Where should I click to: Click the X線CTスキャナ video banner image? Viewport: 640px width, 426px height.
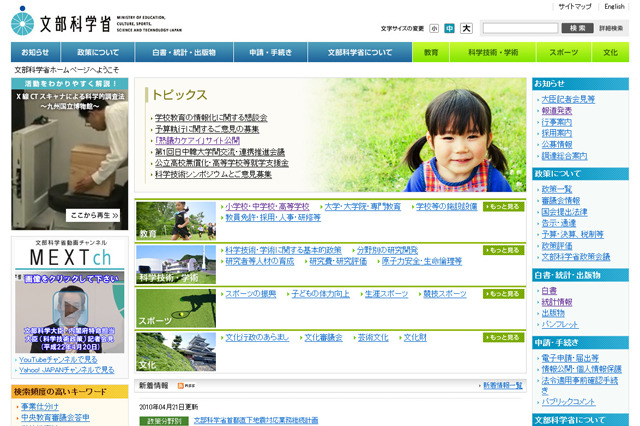70,154
